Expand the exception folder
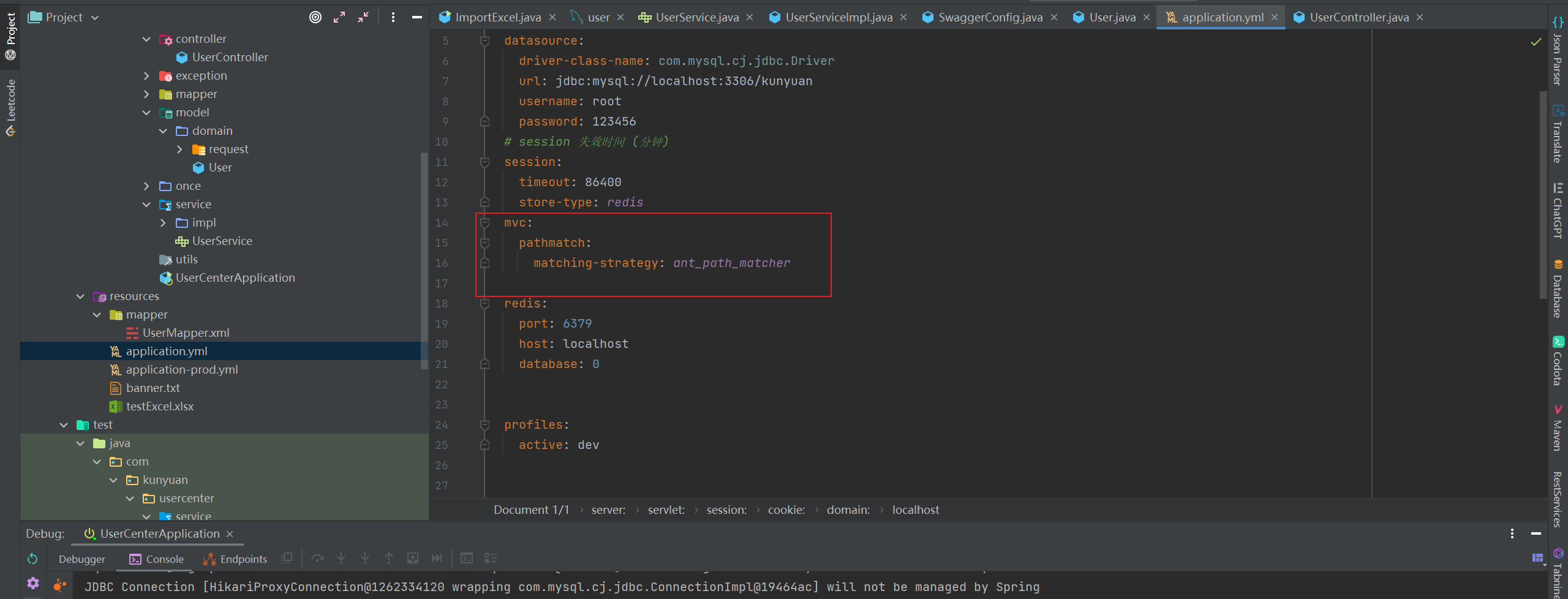The image size is (1568, 599). [146, 76]
